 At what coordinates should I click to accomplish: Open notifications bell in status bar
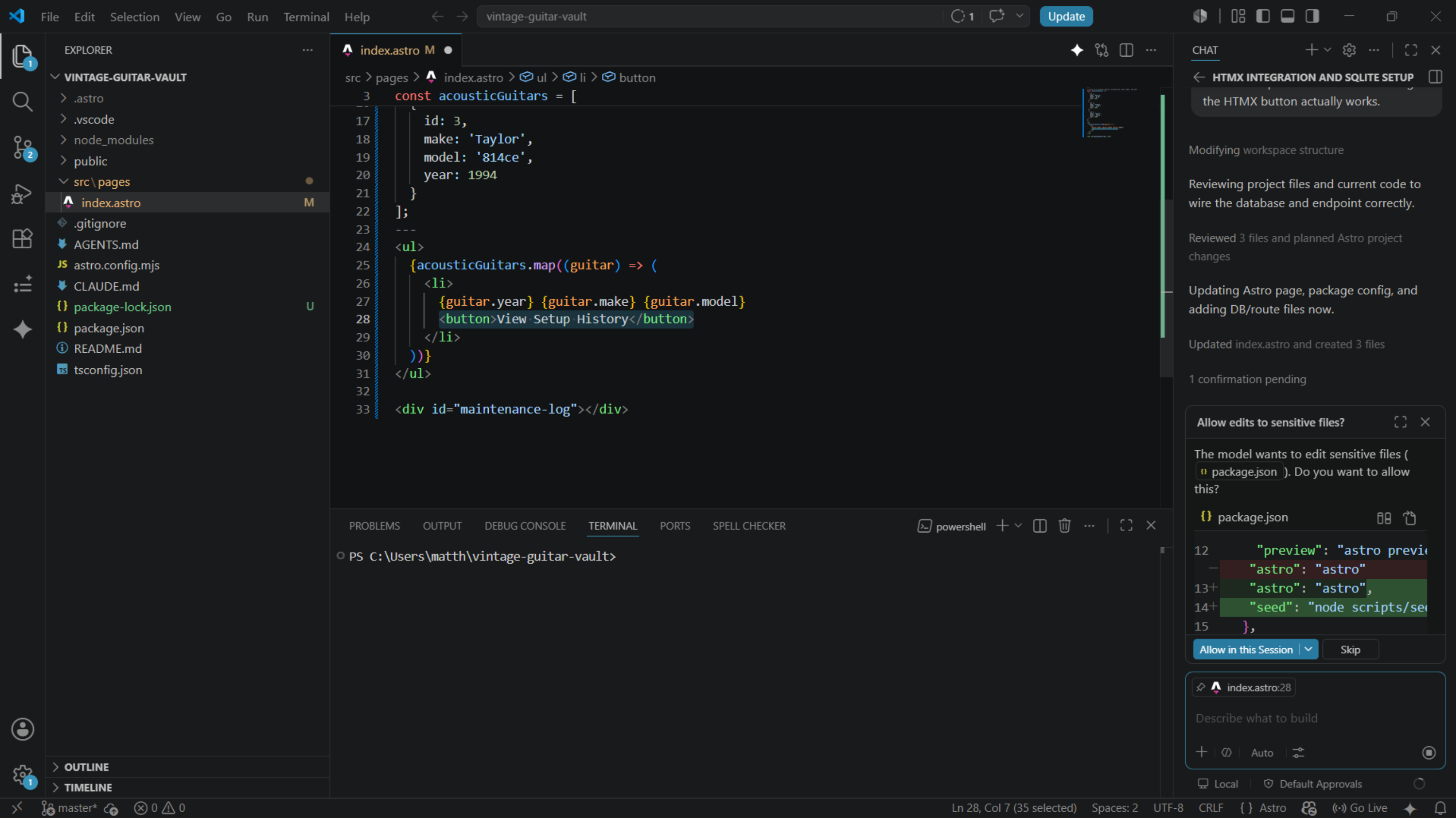pos(1440,808)
